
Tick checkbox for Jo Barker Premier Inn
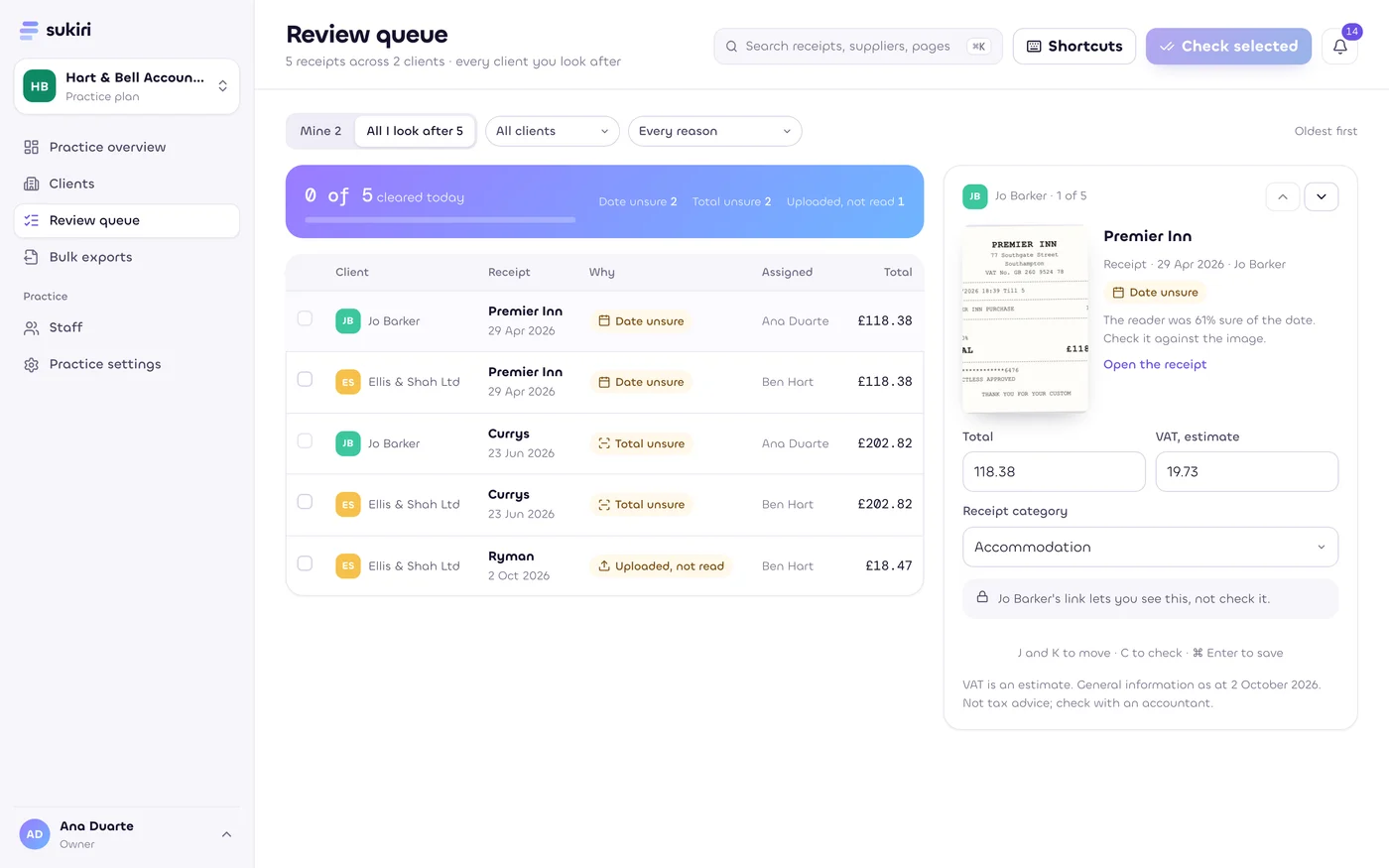[x=305, y=318]
